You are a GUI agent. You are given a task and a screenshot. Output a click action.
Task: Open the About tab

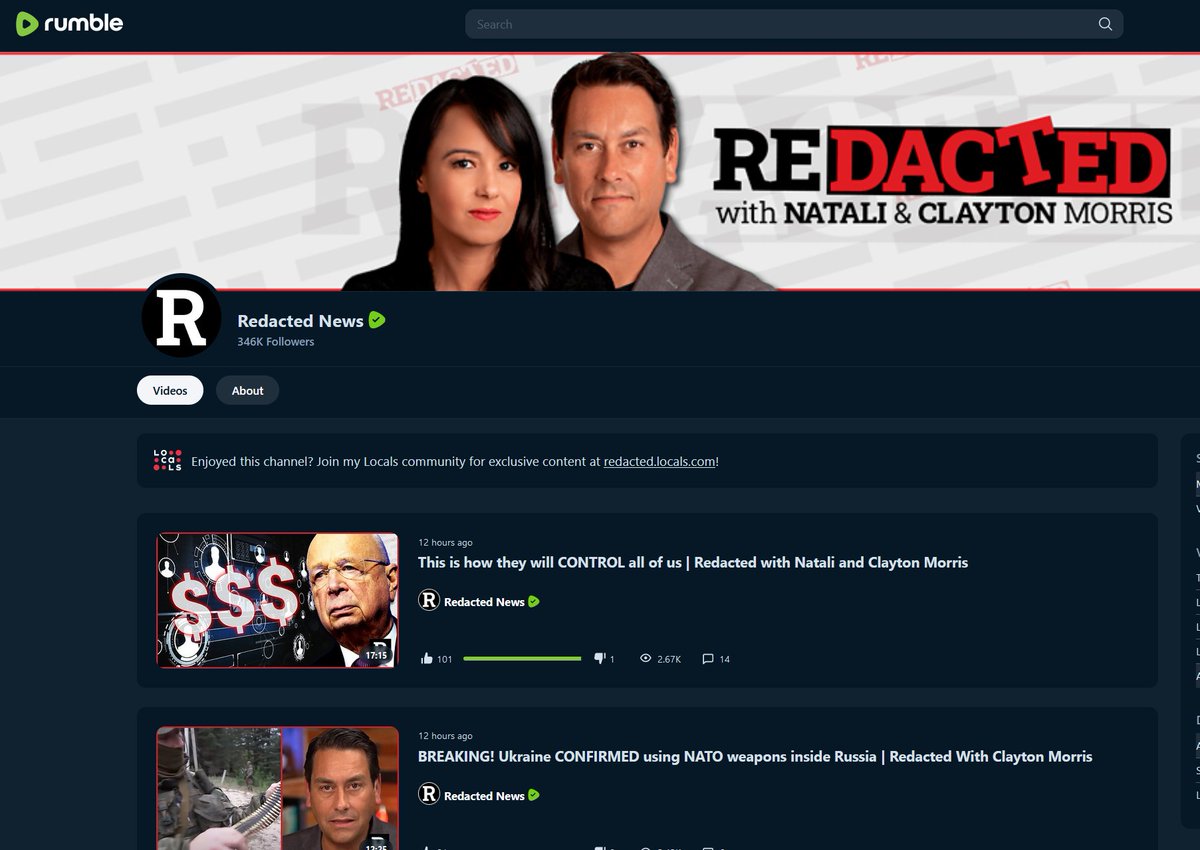click(x=247, y=390)
